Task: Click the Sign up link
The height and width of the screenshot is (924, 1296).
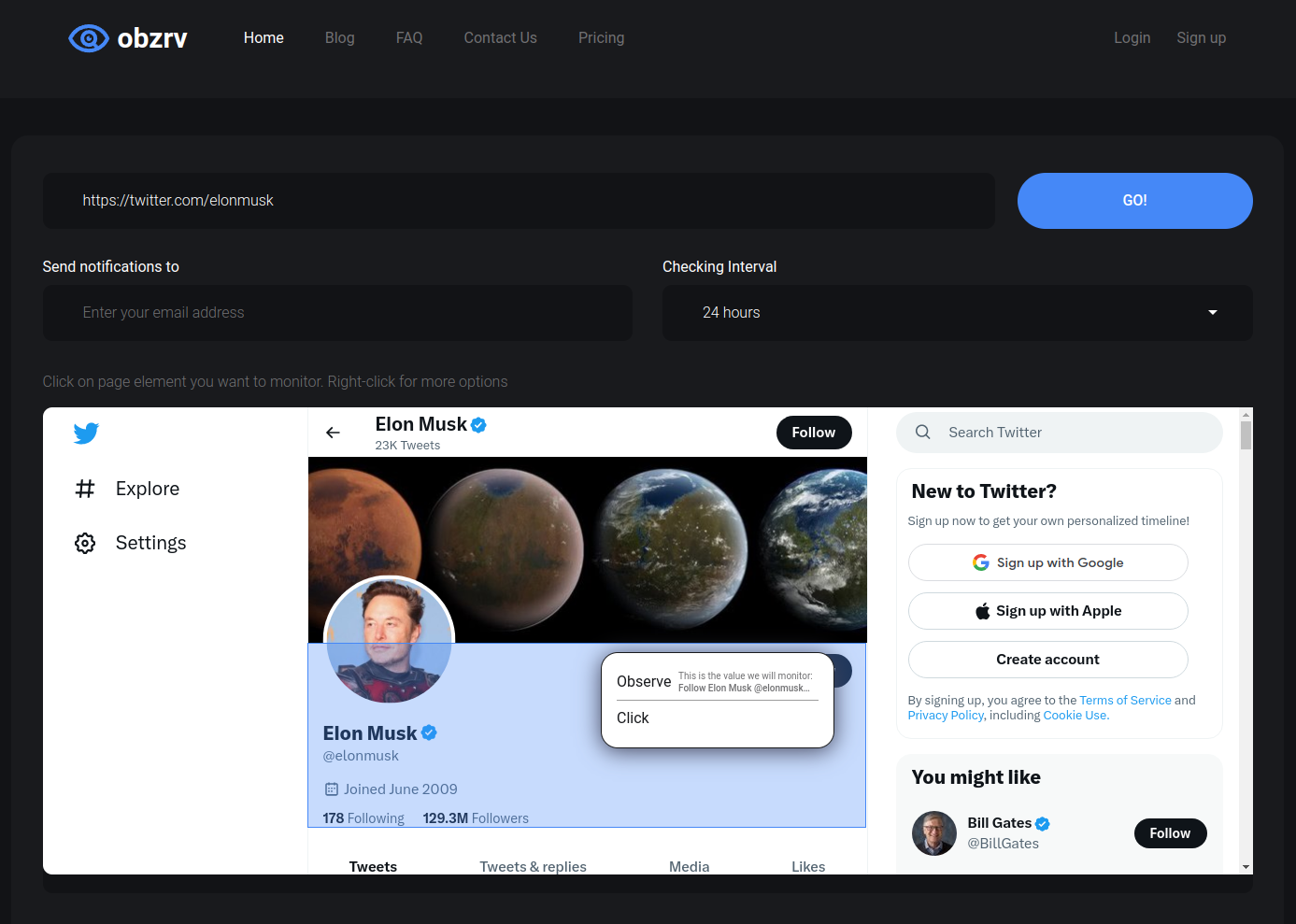Action: pos(1202,38)
